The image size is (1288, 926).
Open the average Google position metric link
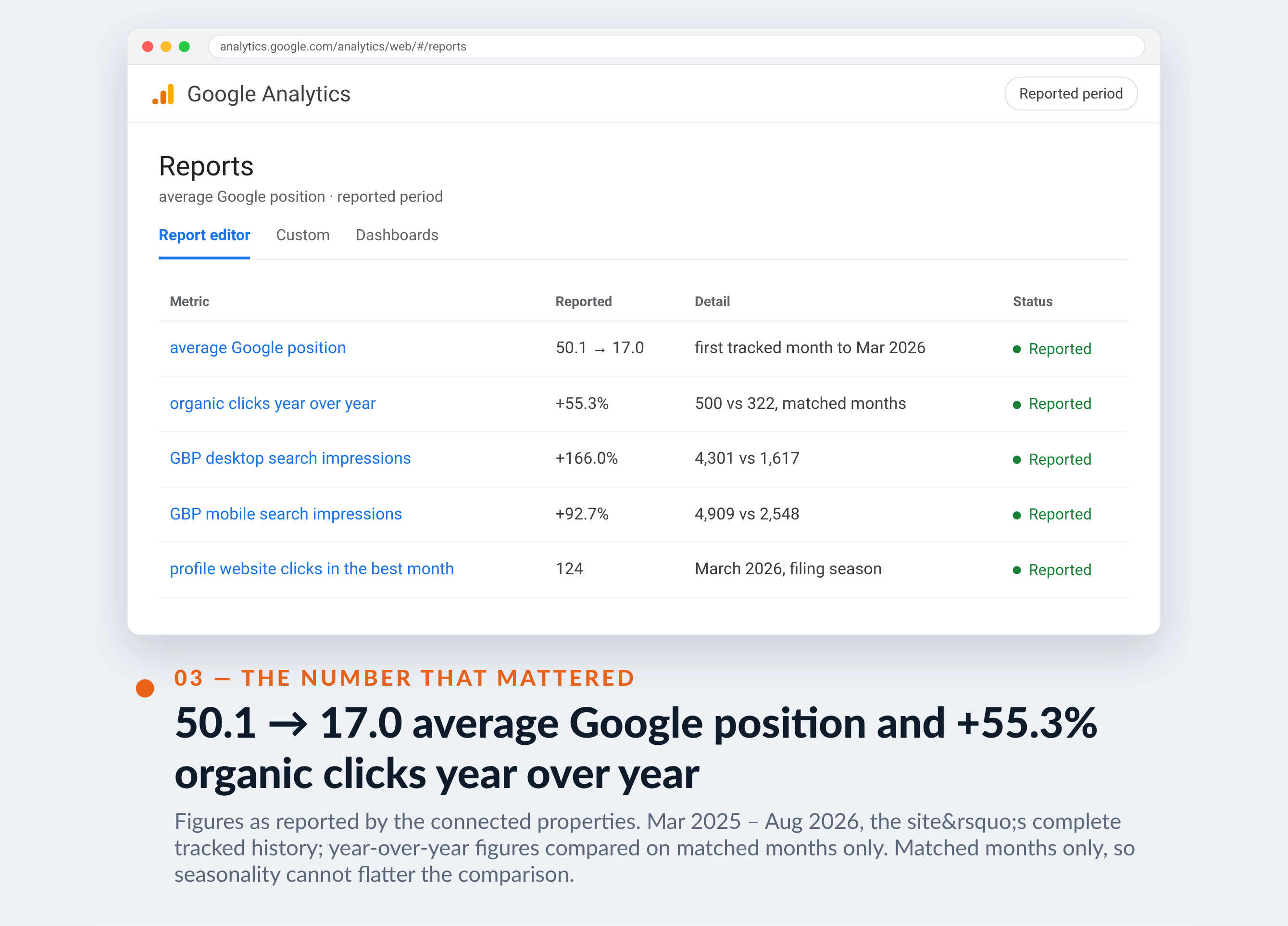[x=258, y=347]
